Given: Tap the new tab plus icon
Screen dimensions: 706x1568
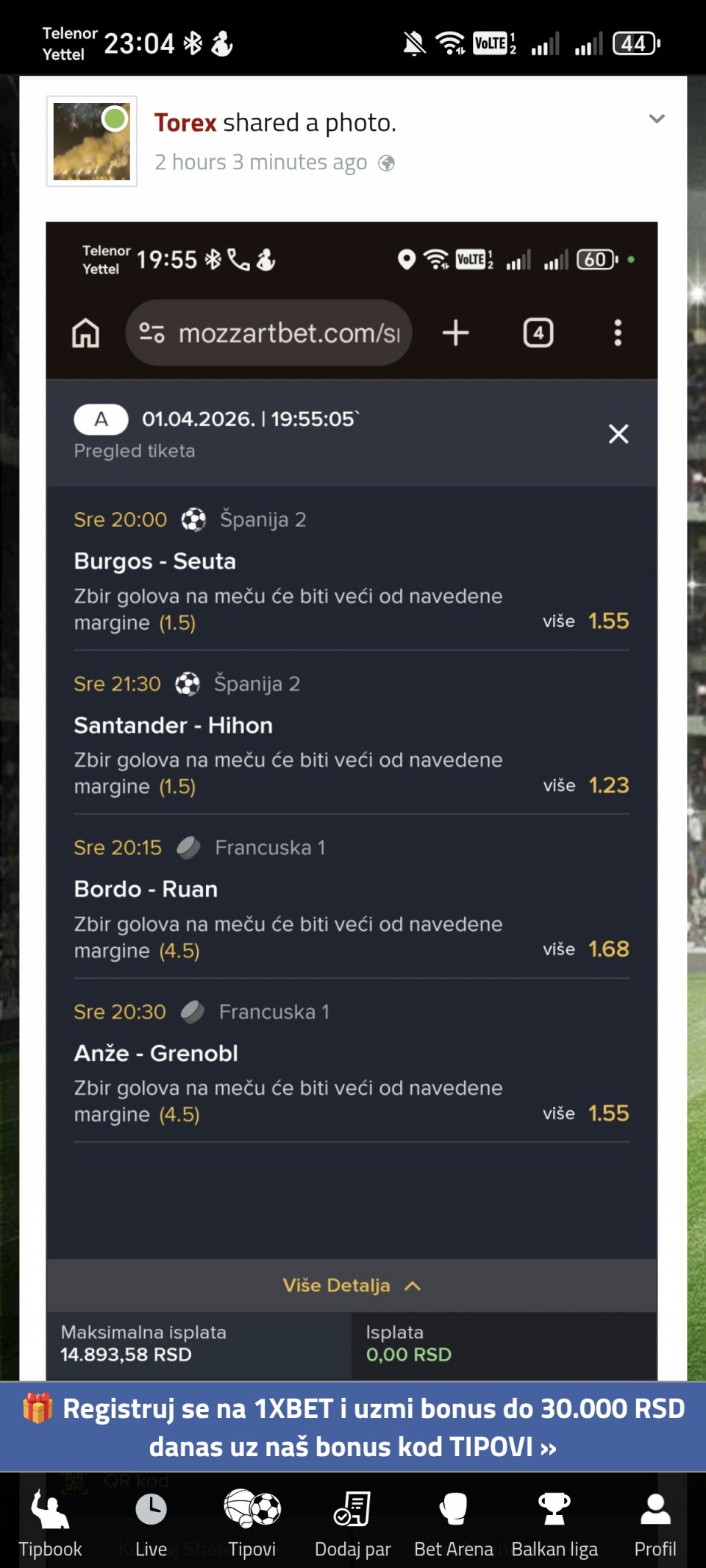Looking at the screenshot, I should [x=456, y=333].
